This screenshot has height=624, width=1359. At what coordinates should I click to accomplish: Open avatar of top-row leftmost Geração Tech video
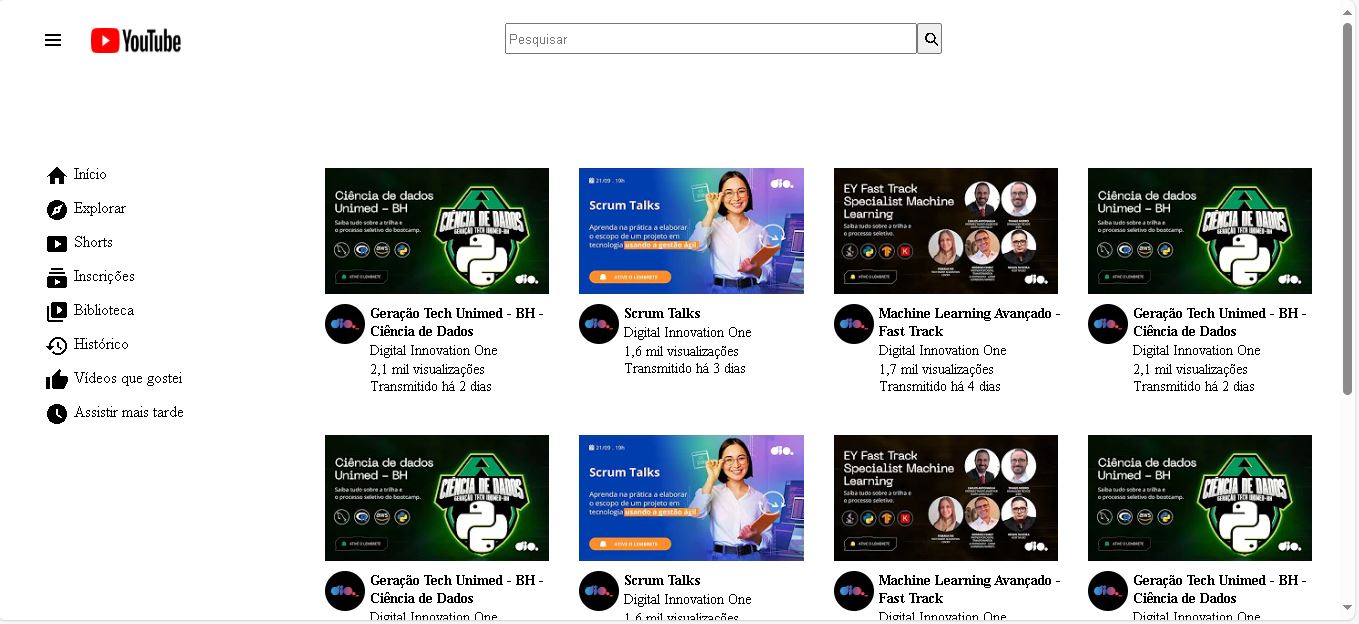345,324
